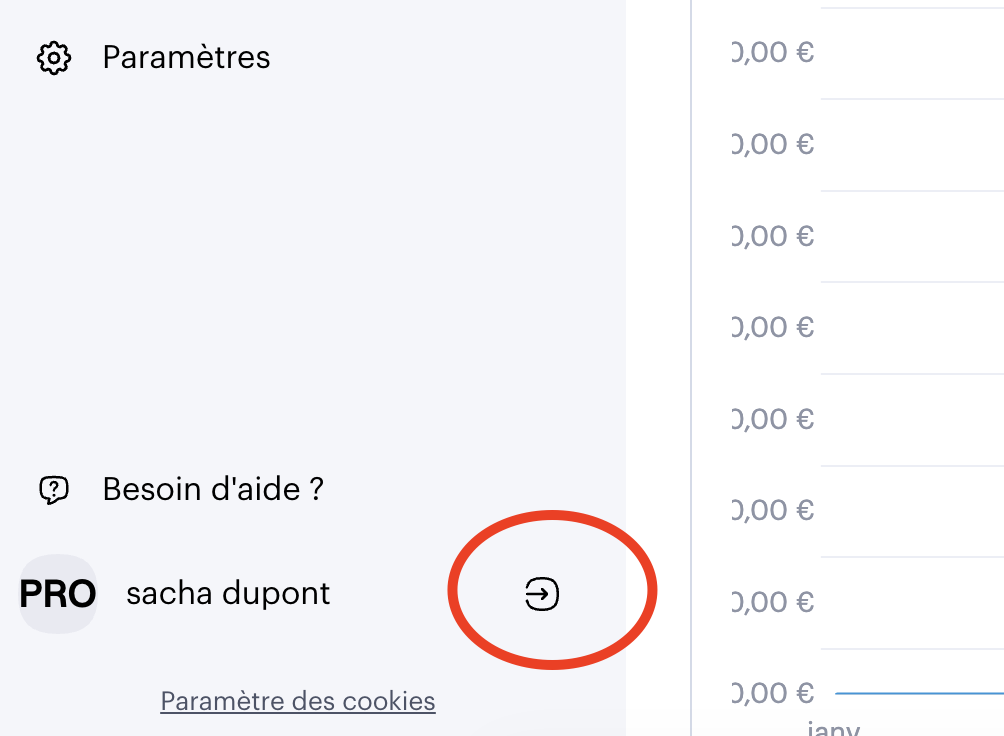The width and height of the screenshot is (1004, 736).
Task: Open the Paramètre des cookies link
Action: pyautogui.click(x=298, y=701)
